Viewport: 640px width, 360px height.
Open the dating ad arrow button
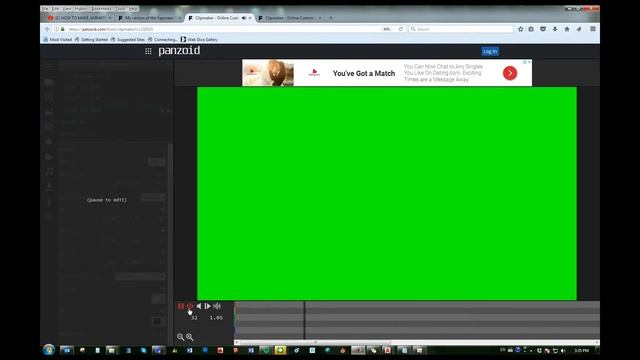coord(510,73)
